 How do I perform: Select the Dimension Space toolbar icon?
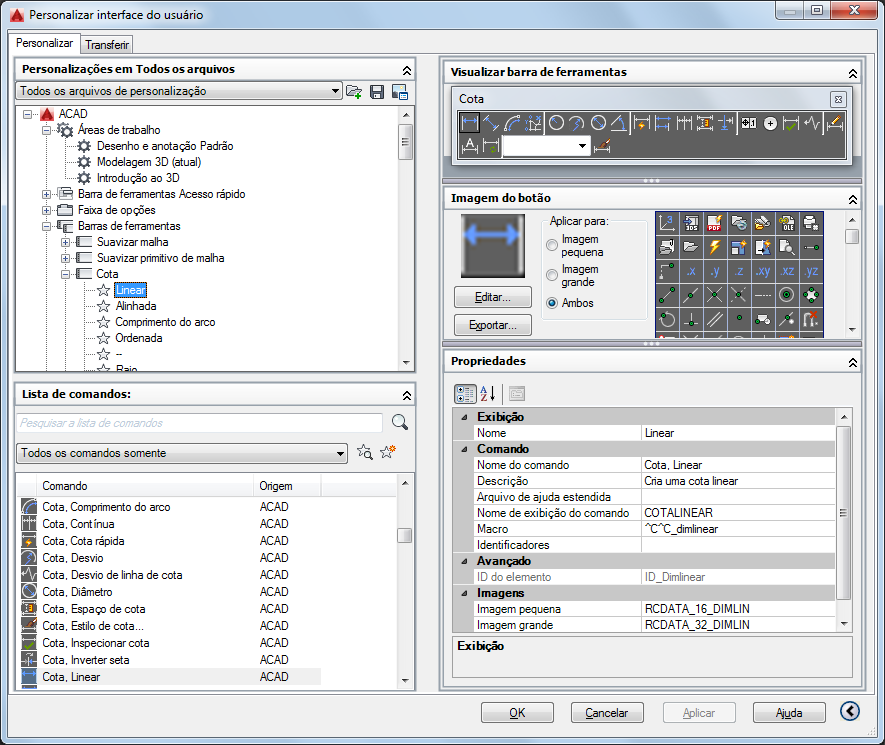(704, 123)
